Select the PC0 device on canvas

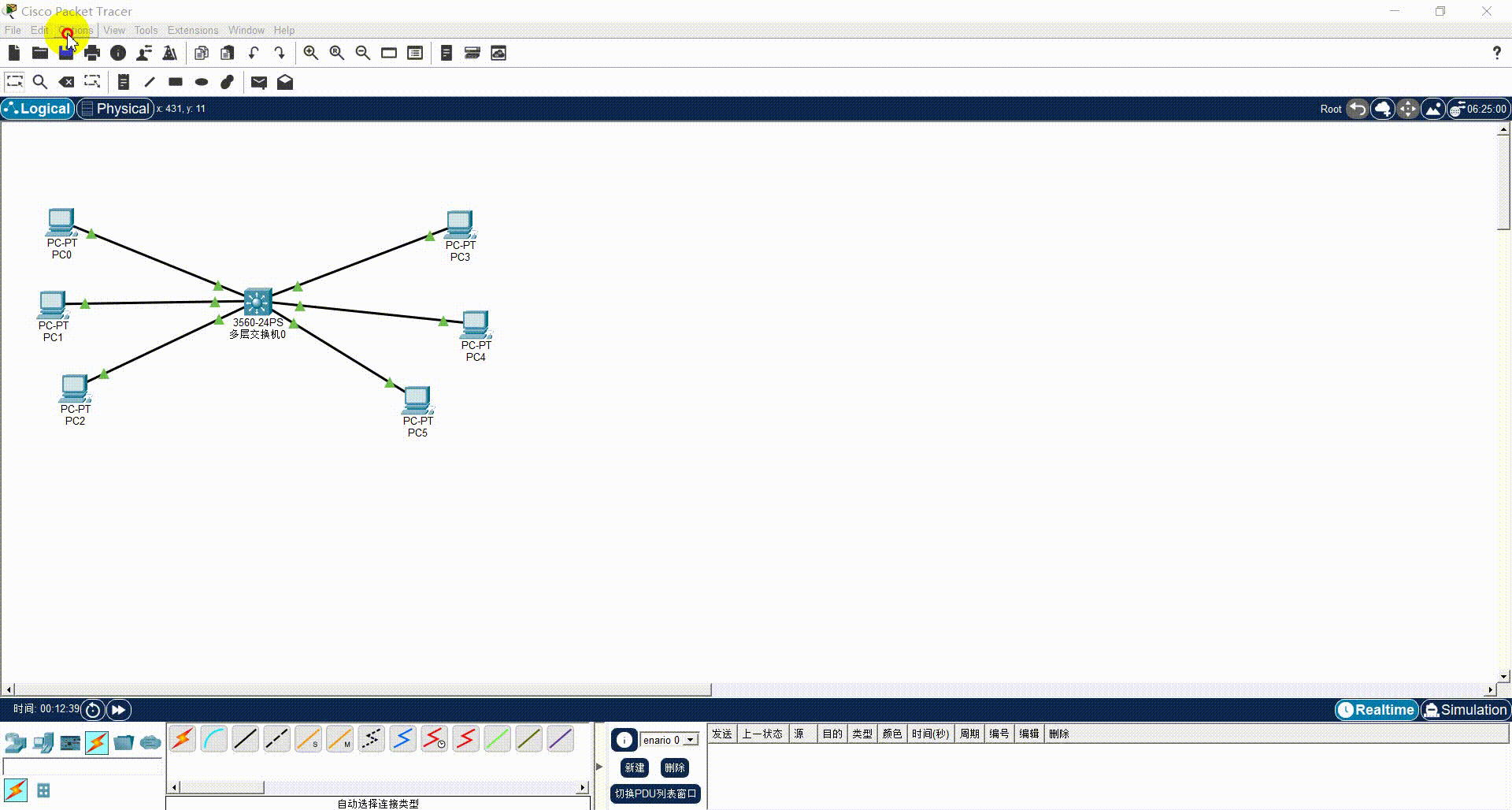(x=61, y=222)
